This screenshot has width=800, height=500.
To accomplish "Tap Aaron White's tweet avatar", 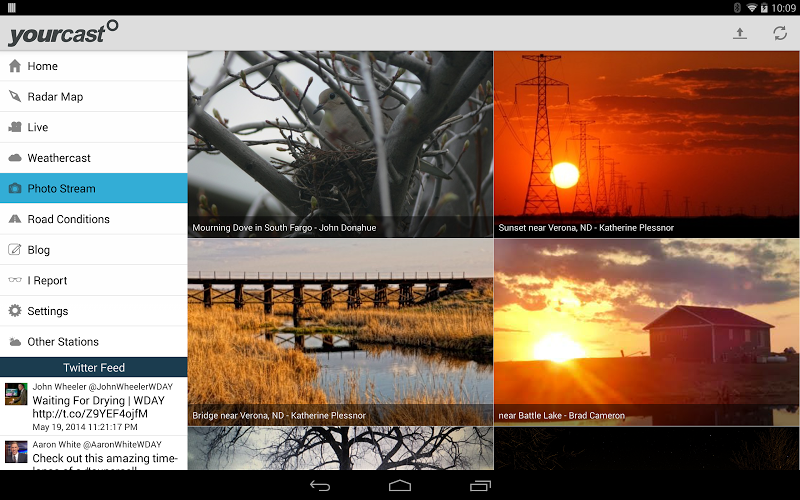I will [x=16, y=452].
